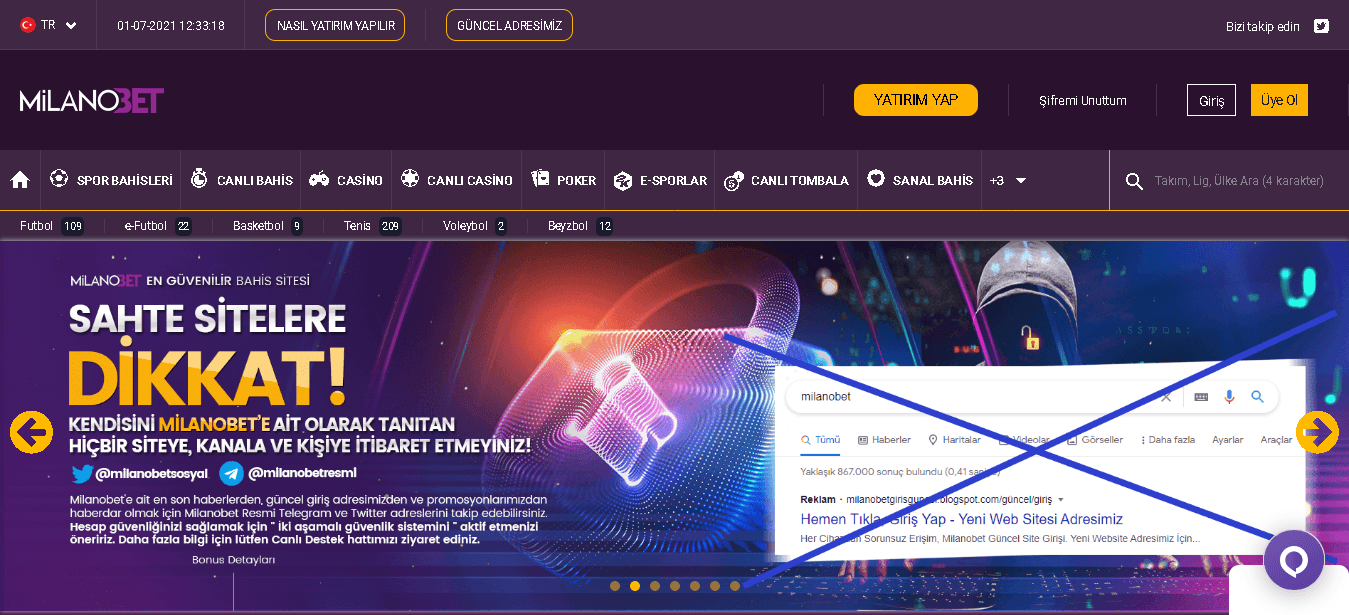Select the first carousel dot
The width and height of the screenshot is (1349, 615).
click(615, 586)
